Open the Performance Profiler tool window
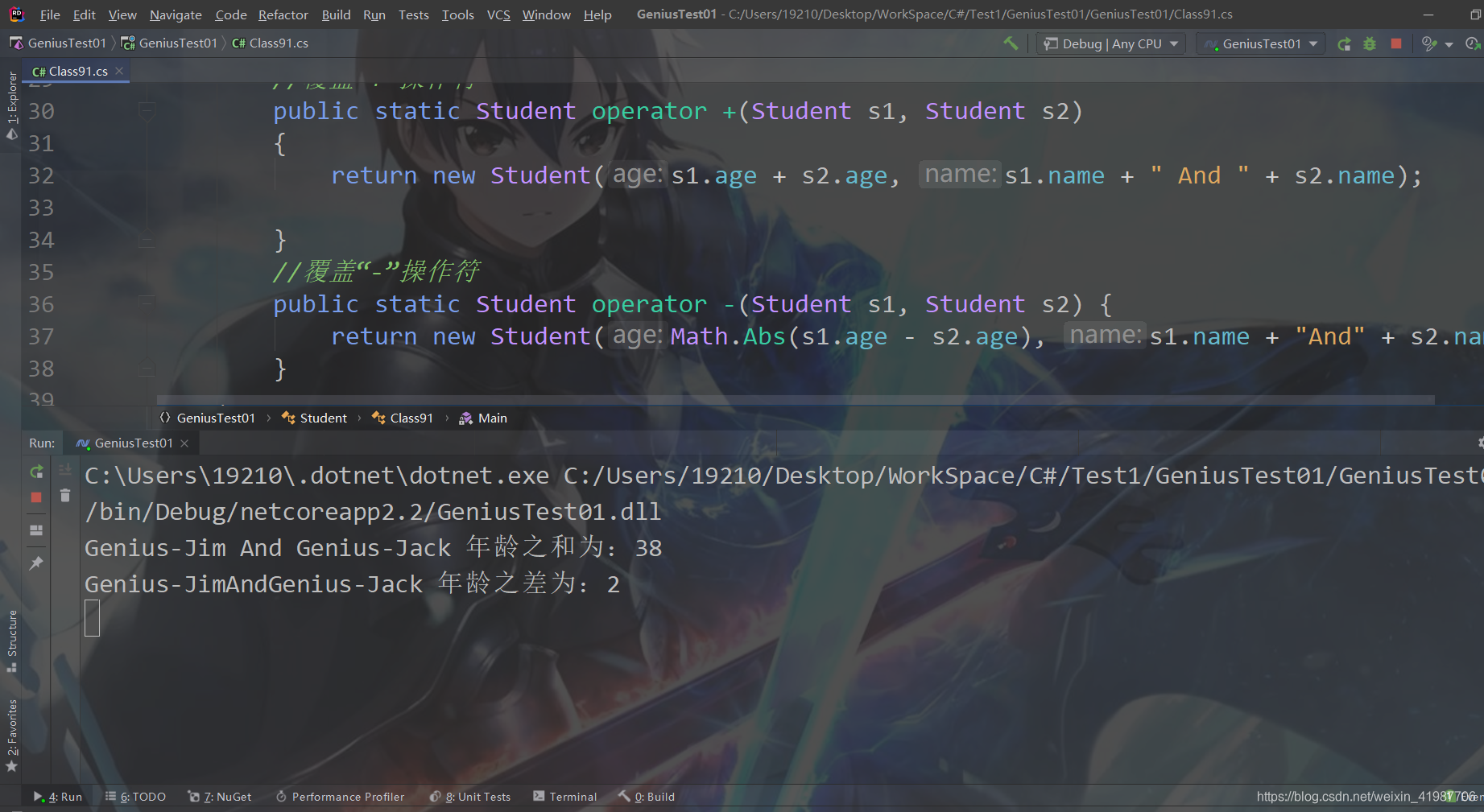The width and height of the screenshot is (1484, 812). [x=340, y=797]
